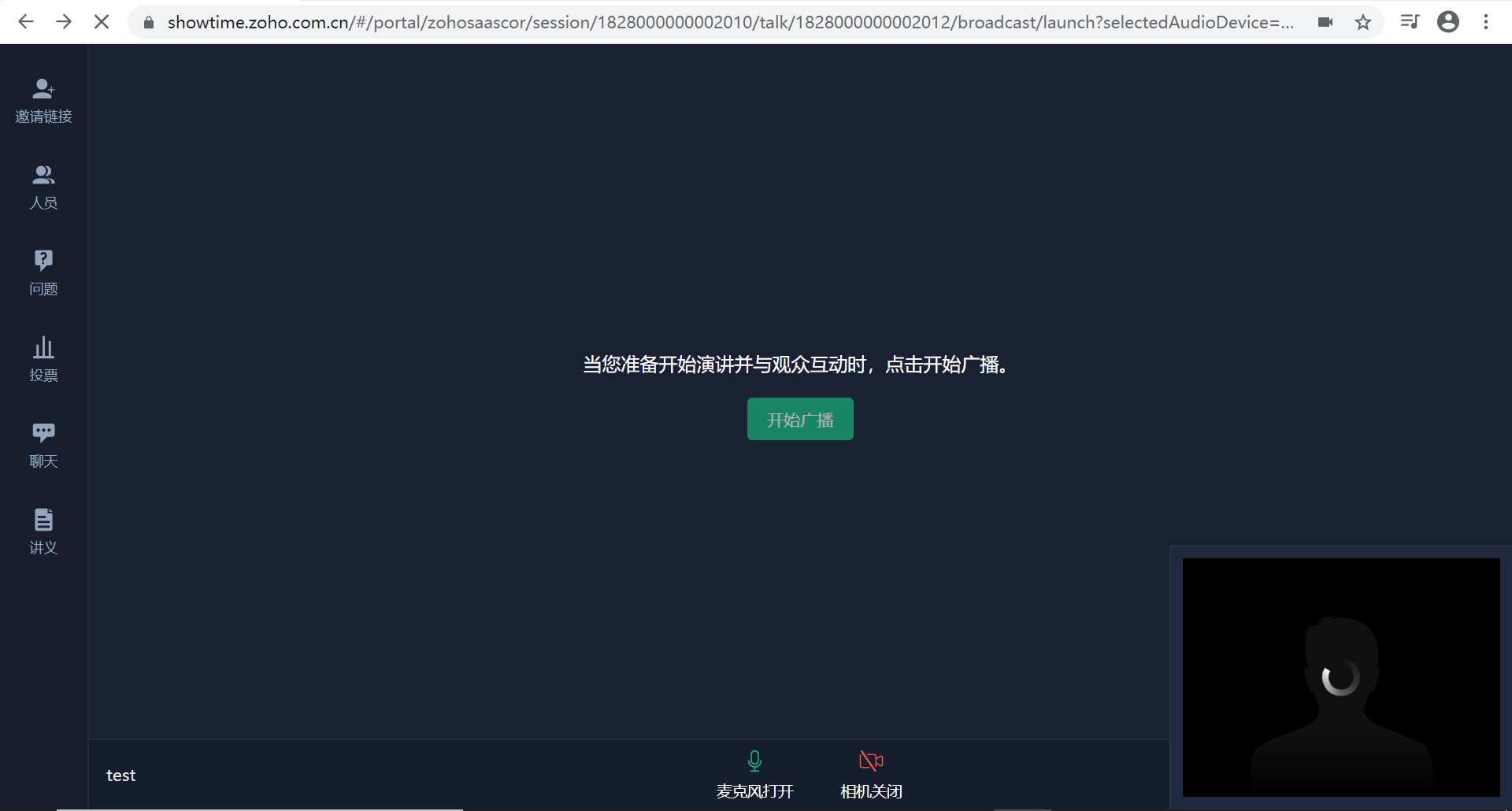The height and width of the screenshot is (811, 1512).
Task: Click the session title 'test'
Action: [121, 776]
